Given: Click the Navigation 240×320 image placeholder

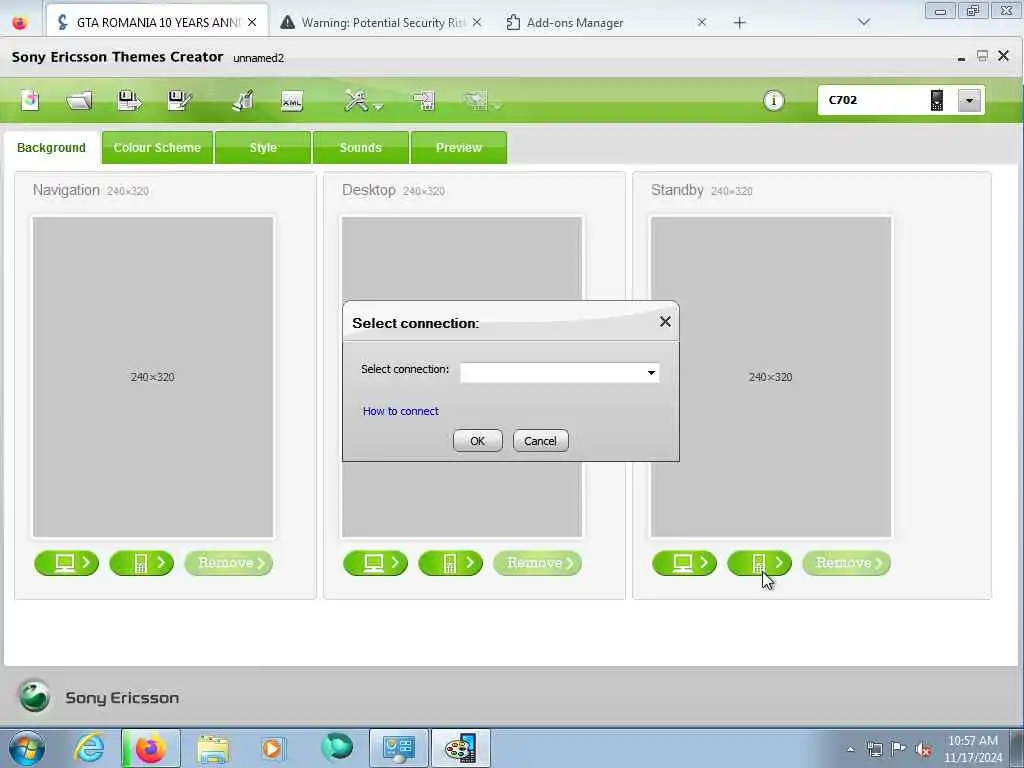Looking at the screenshot, I should [x=153, y=377].
